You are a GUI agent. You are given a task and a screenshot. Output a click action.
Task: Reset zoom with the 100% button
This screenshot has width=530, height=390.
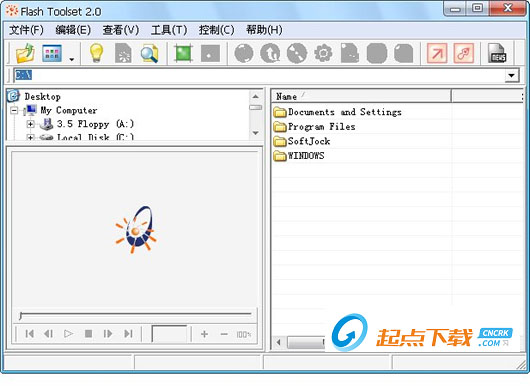point(244,335)
